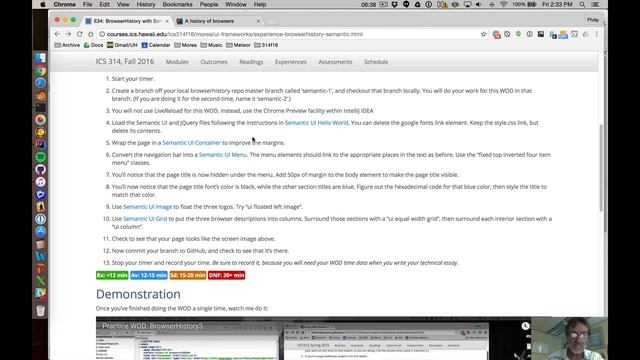Open the Modules nav item
The image size is (640, 360).
coord(177,62)
